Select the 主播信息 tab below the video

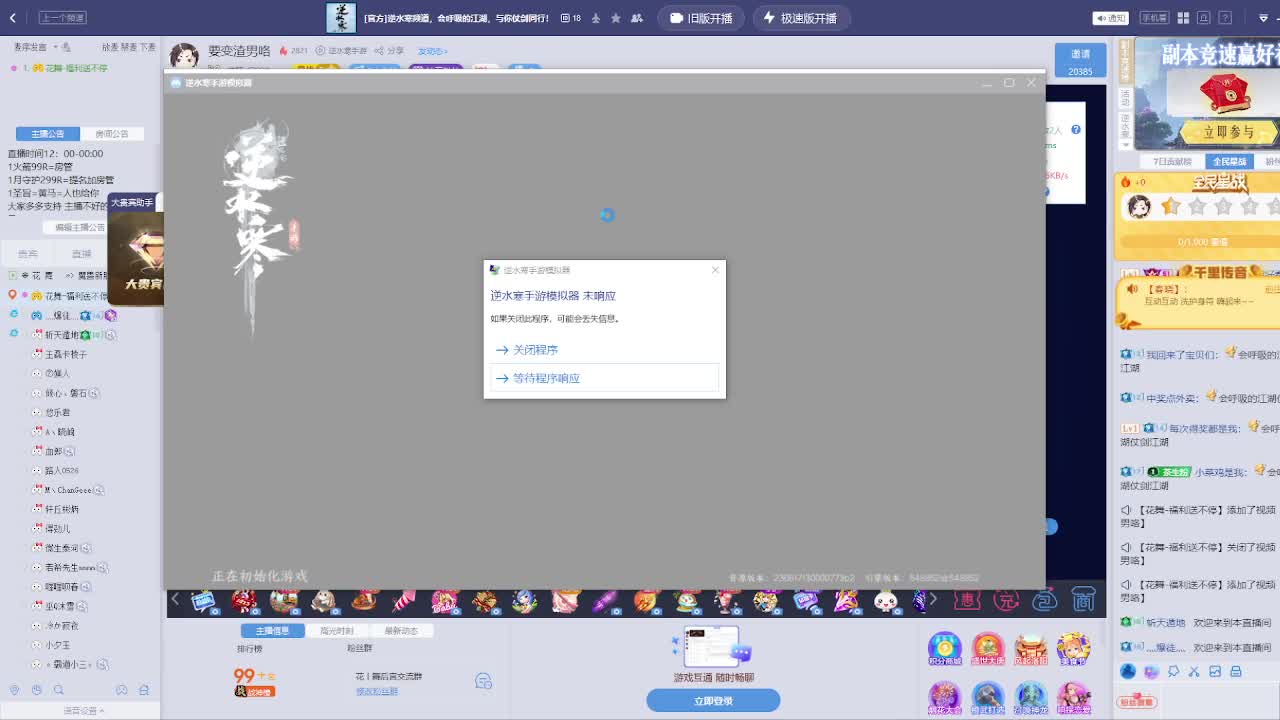(x=272, y=631)
